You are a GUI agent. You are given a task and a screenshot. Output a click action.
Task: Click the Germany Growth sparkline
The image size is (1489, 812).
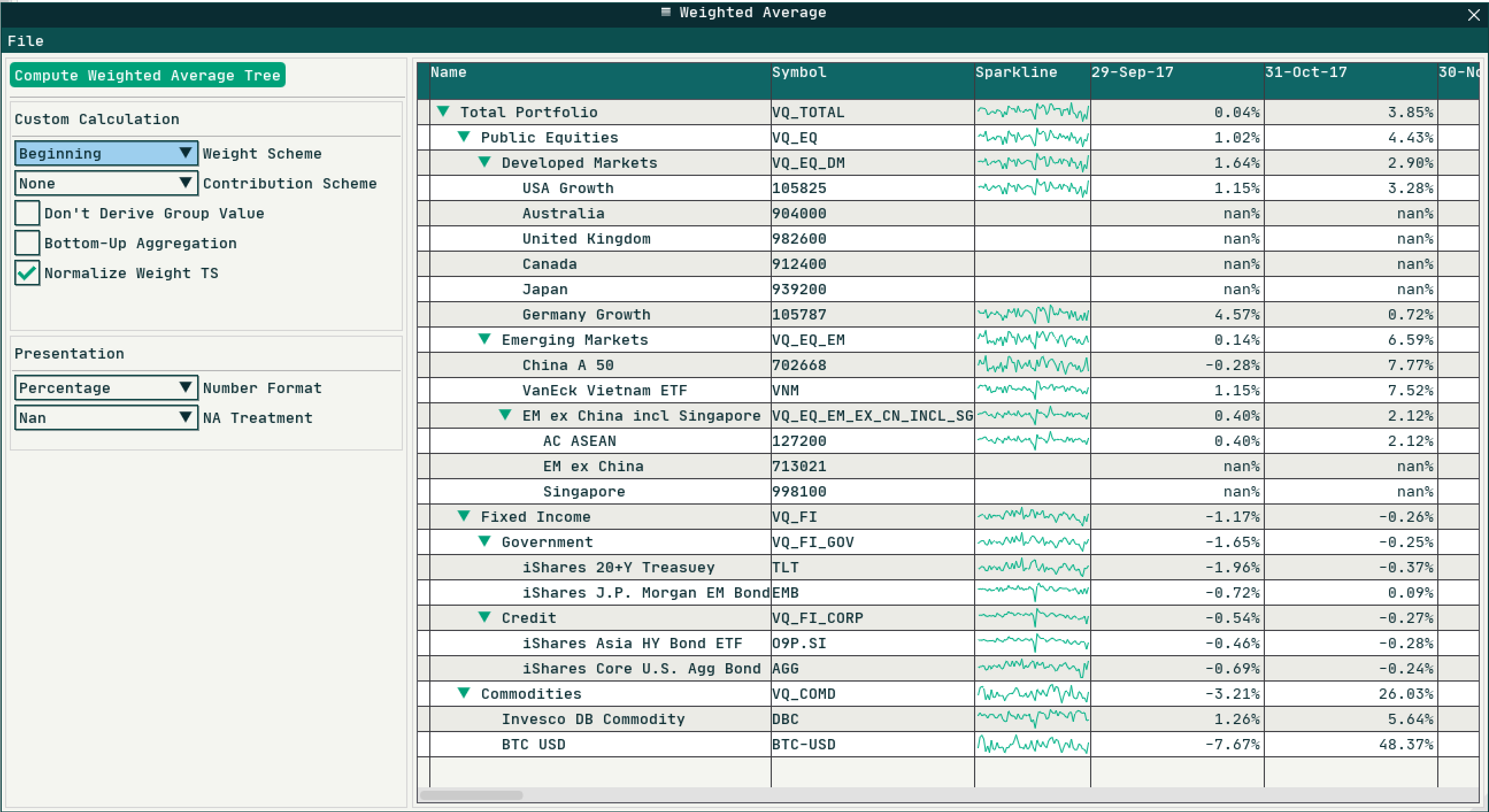pyautogui.click(x=1032, y=314)
